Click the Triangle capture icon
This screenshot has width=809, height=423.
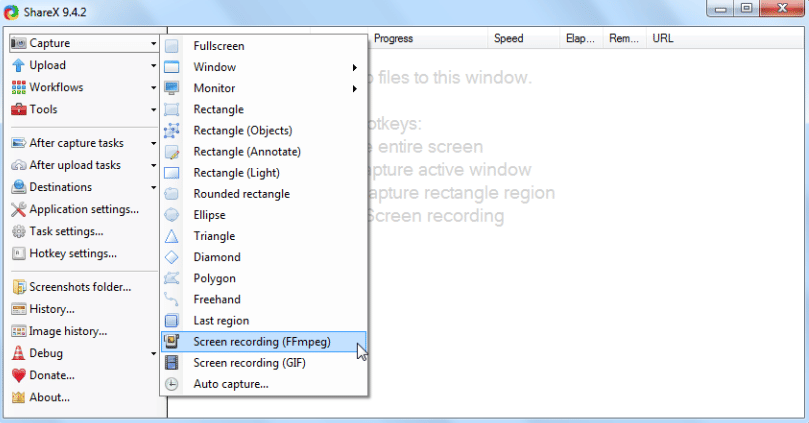pos(172,236)
